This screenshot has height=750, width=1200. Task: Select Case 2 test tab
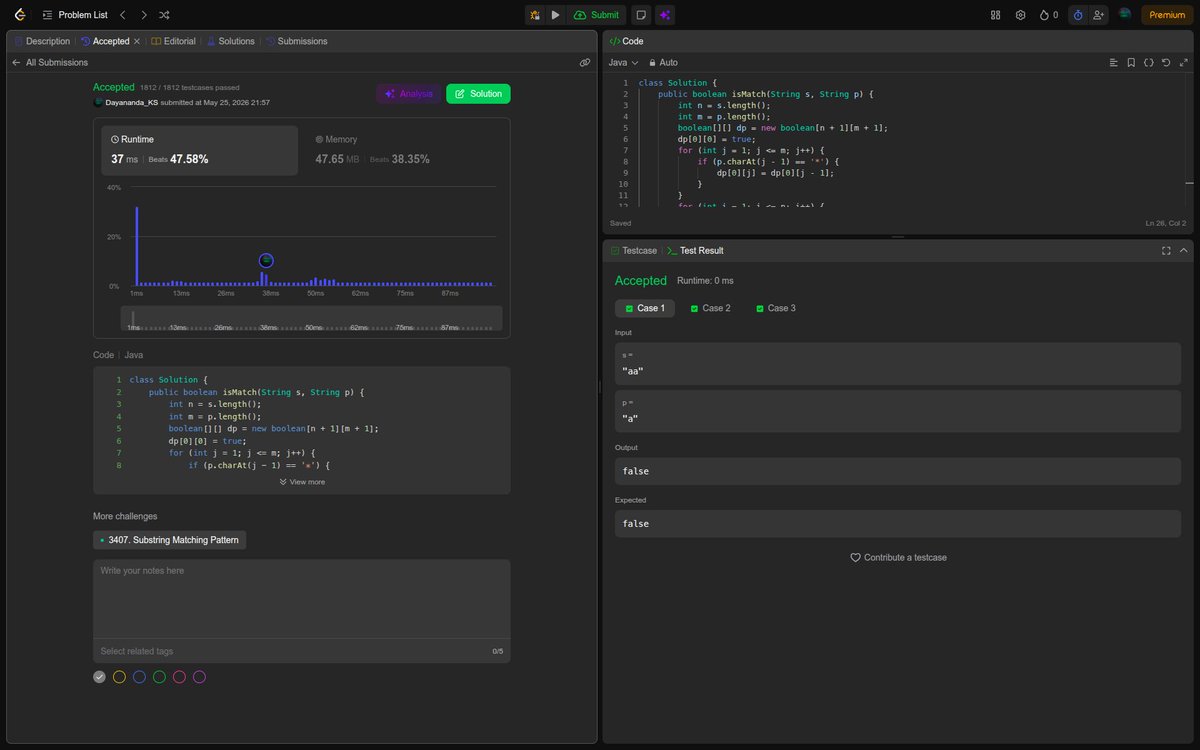point(711,308)
